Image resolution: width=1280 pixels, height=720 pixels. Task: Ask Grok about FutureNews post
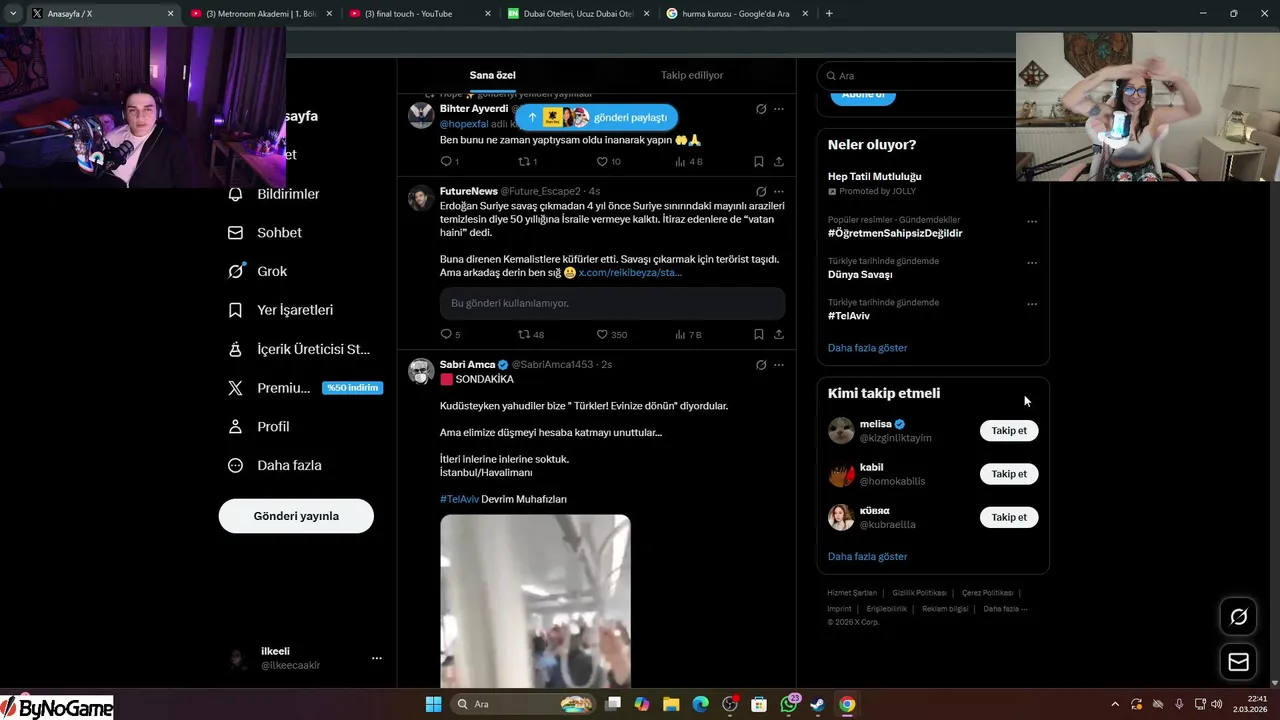tap(761, 191)
